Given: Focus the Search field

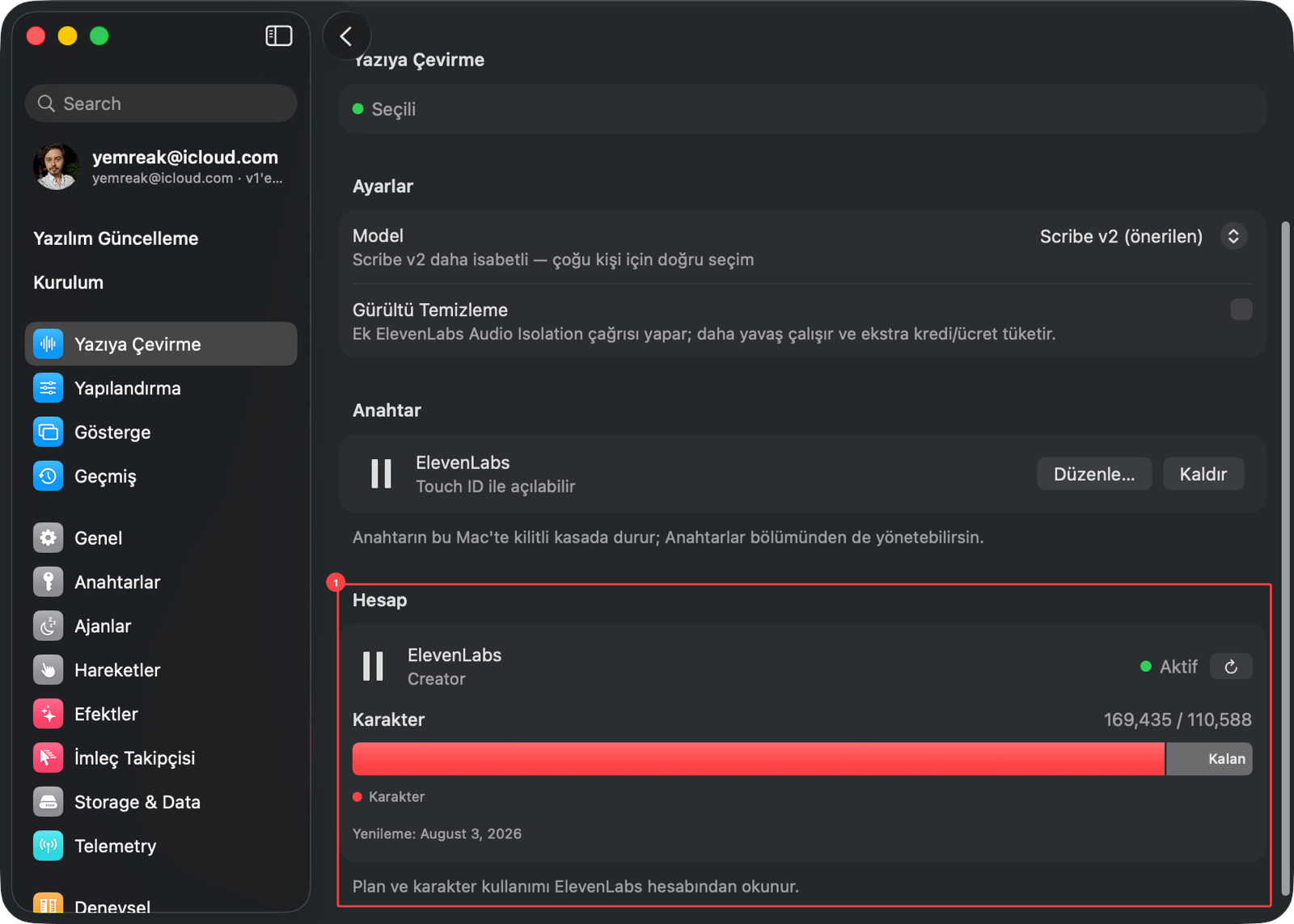Looking at the screenshot, I should tap(161, 103).
